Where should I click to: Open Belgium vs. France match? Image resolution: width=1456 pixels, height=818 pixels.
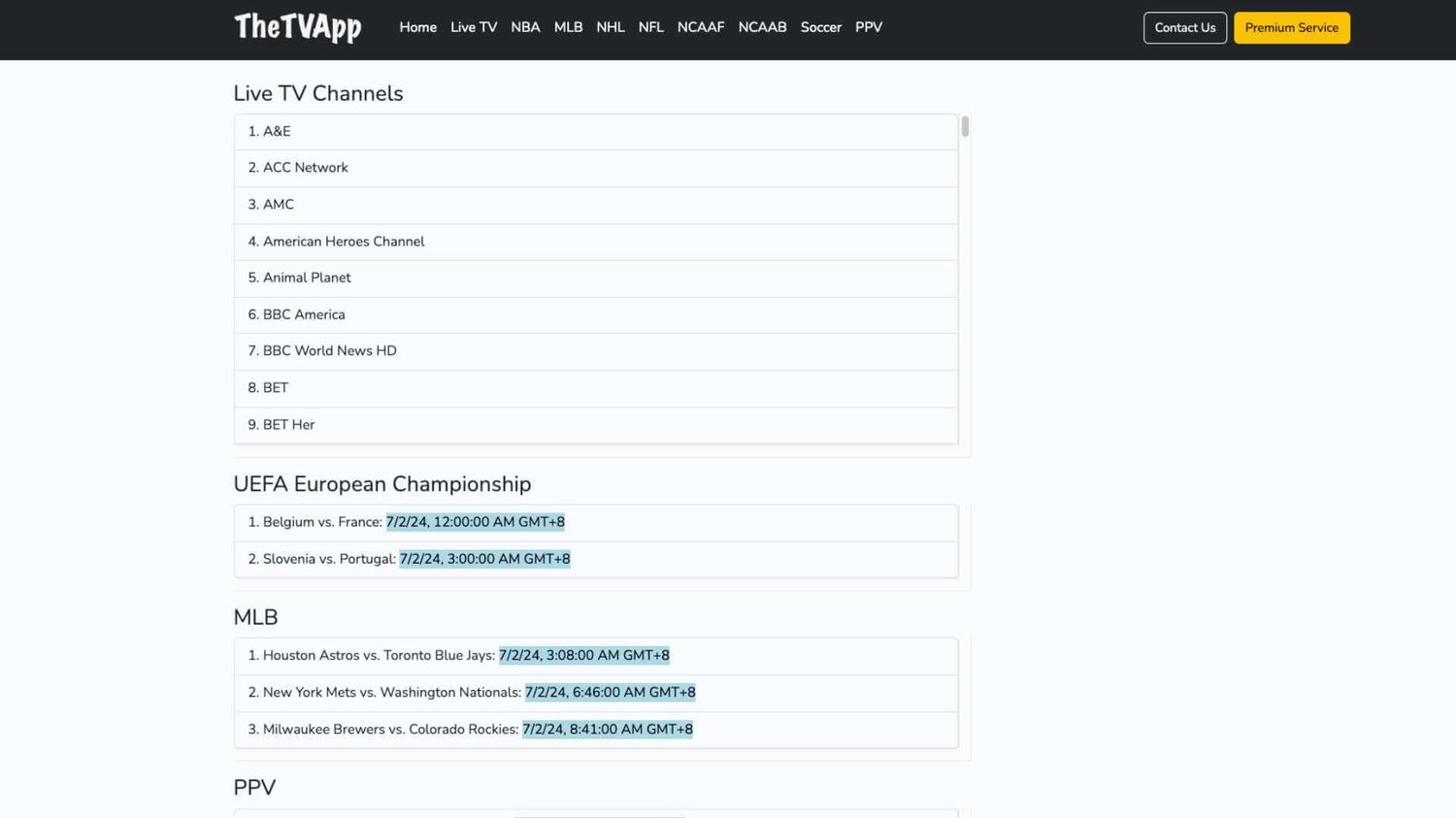point(596,522)
